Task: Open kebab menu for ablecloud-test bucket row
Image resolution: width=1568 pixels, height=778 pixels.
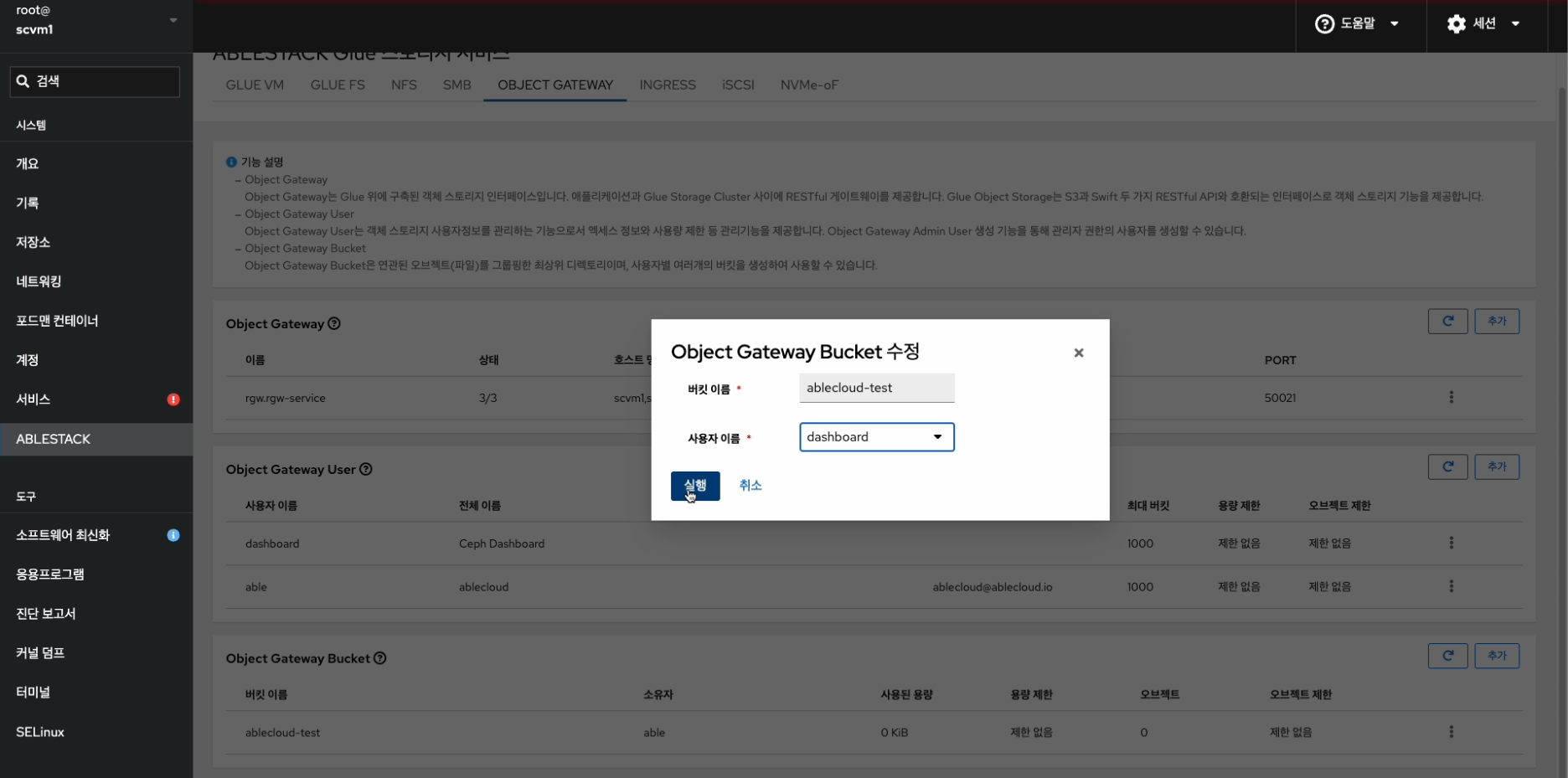Action: pos(1452,732)
